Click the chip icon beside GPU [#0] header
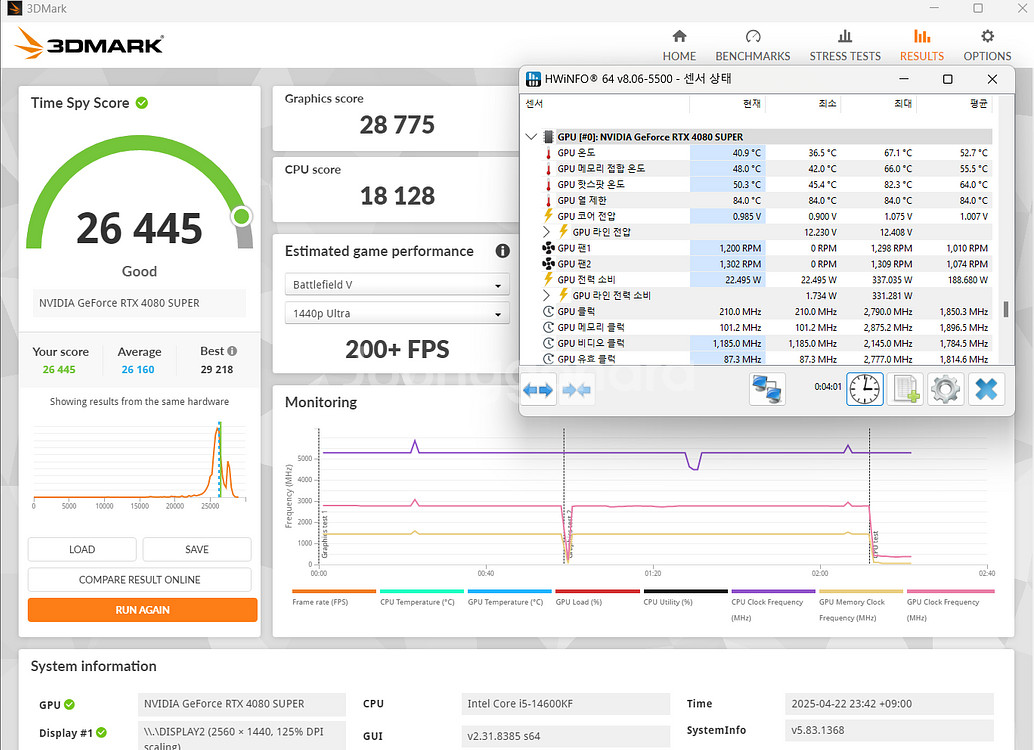The height and width of the screenshot is (750, 1034). [x=548, y=137]
